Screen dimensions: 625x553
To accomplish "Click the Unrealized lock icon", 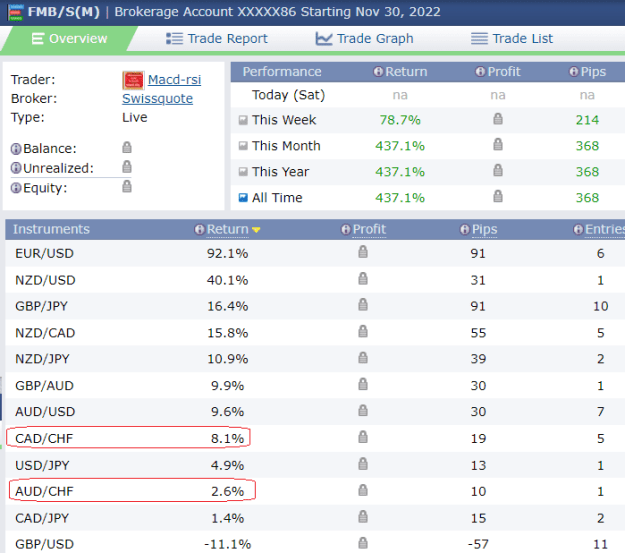I will tap(127, 166).
